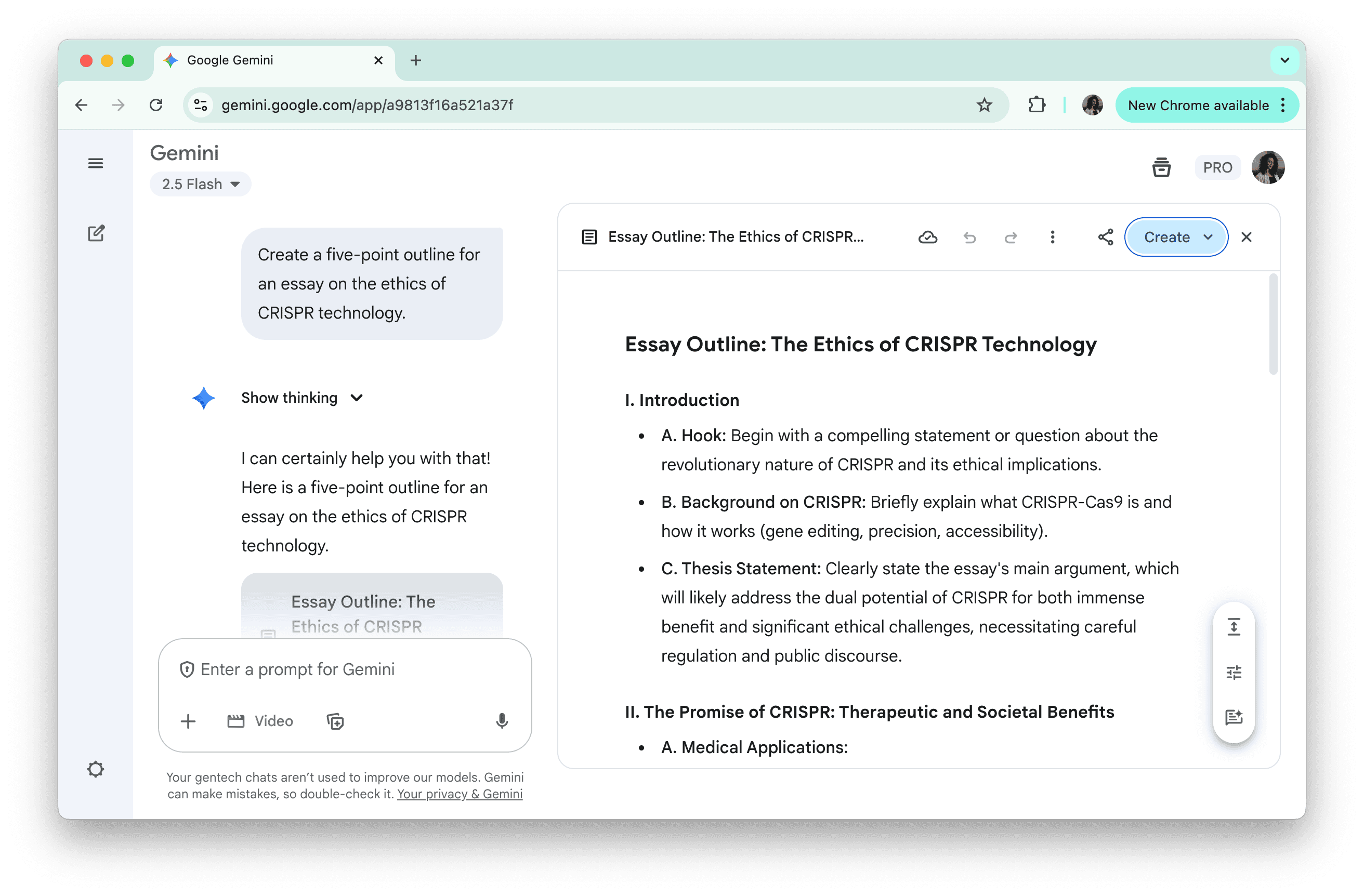
Task: Select the Video tool in prompt box
Action: click(x=260, y=721)
